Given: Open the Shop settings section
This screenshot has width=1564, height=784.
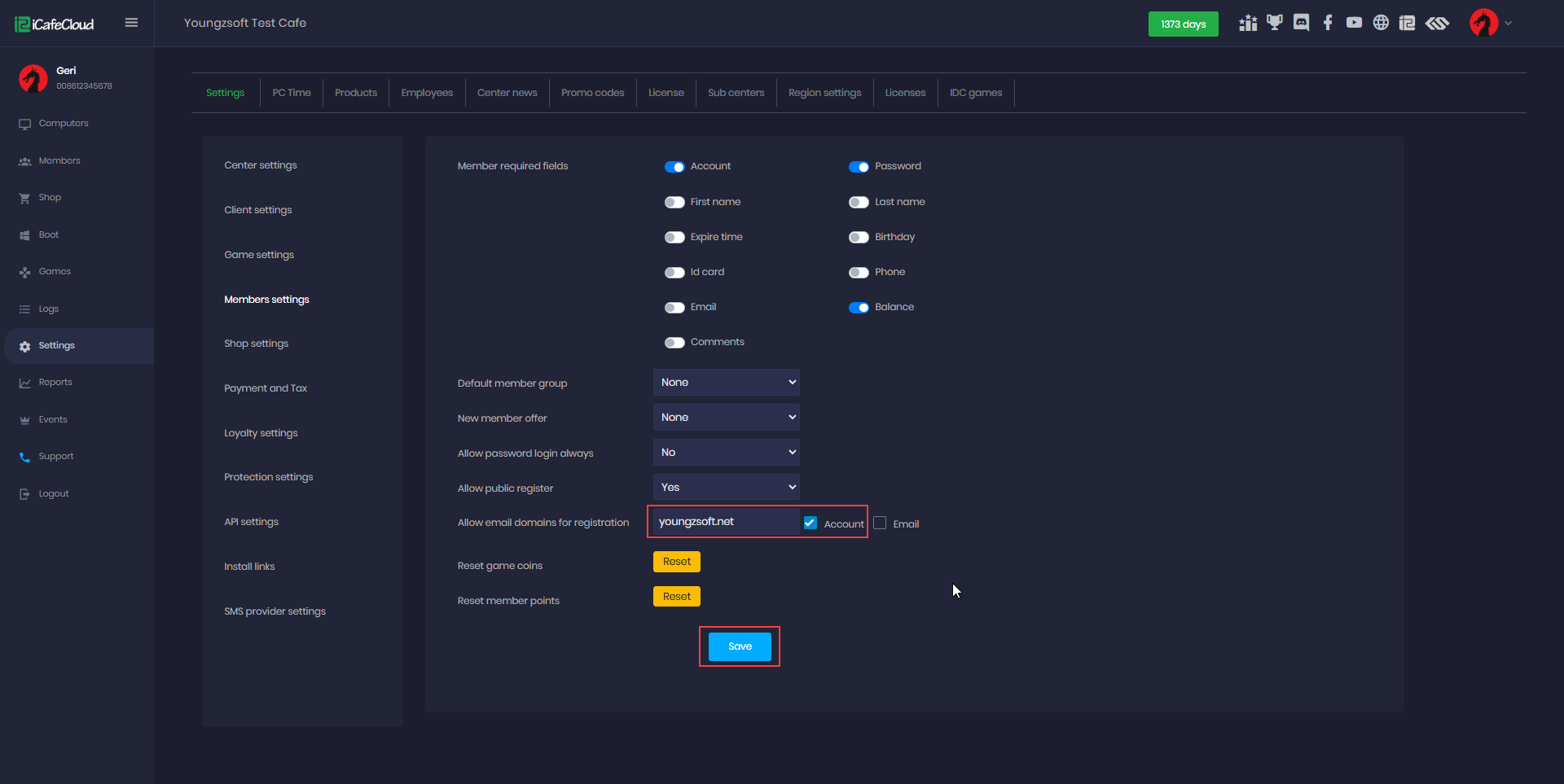Looking at the screenshot, I should pyautogui.click(x=256, y=344).
